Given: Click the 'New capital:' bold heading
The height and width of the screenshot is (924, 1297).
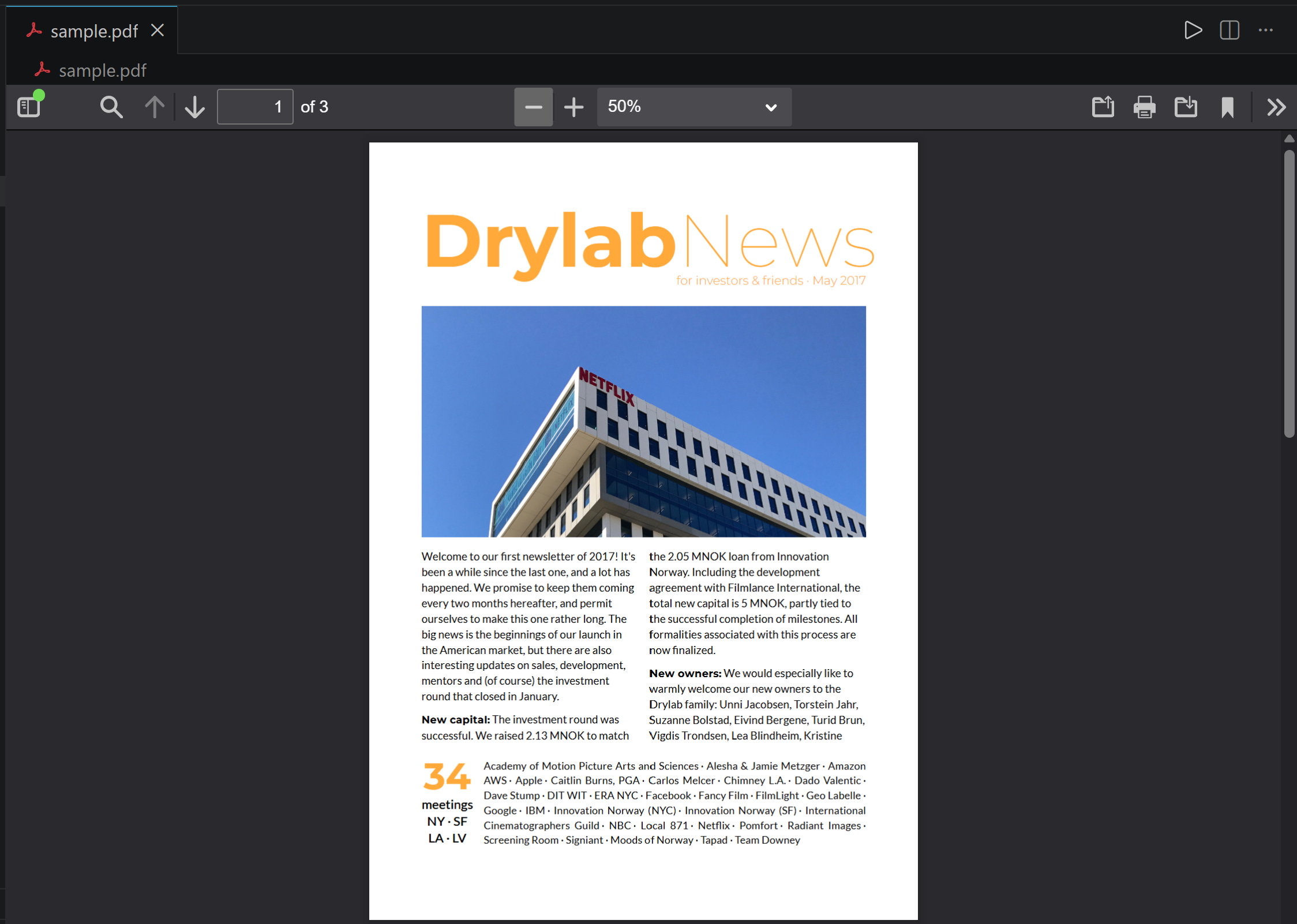Looking at the screenshot, I should coord(455,719).
